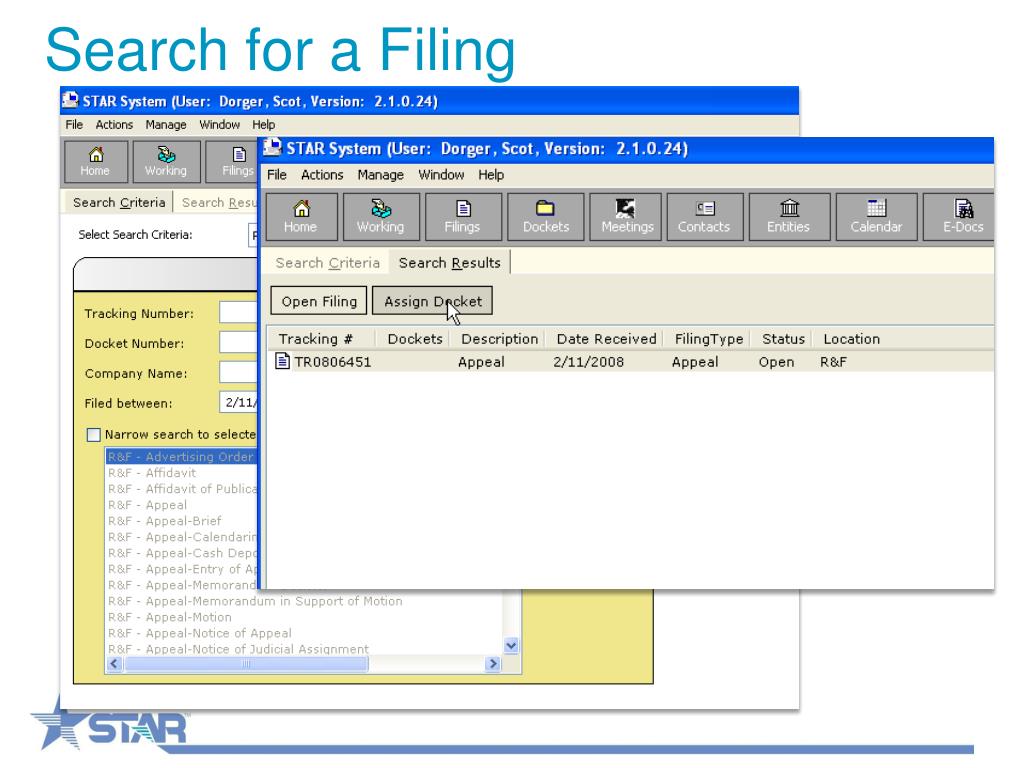Click Filings in the back window toolbar
Viewport: 1024px width, 768px height.
pos(232,161)
